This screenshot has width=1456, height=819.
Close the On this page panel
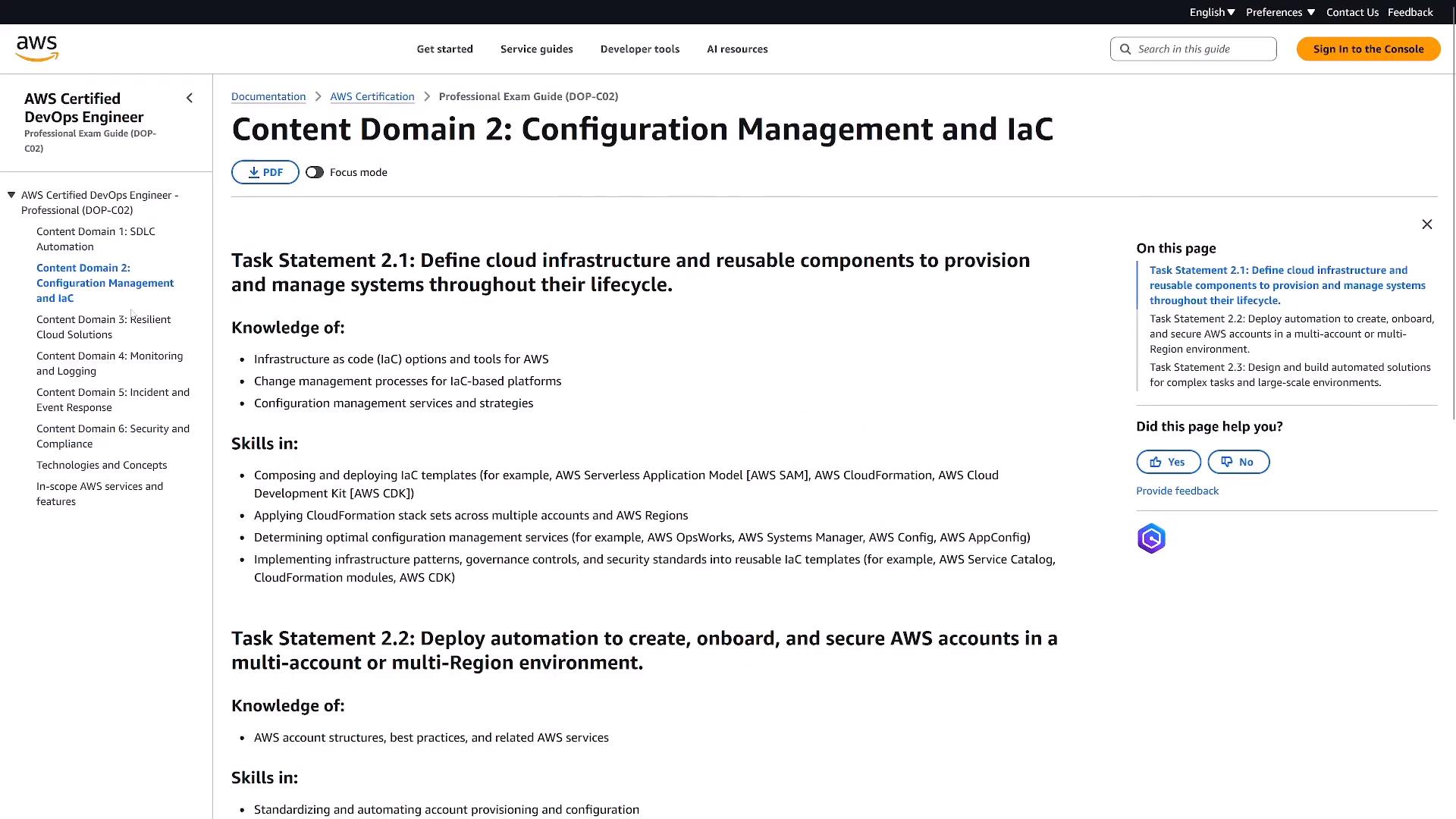coord(1426,224)
